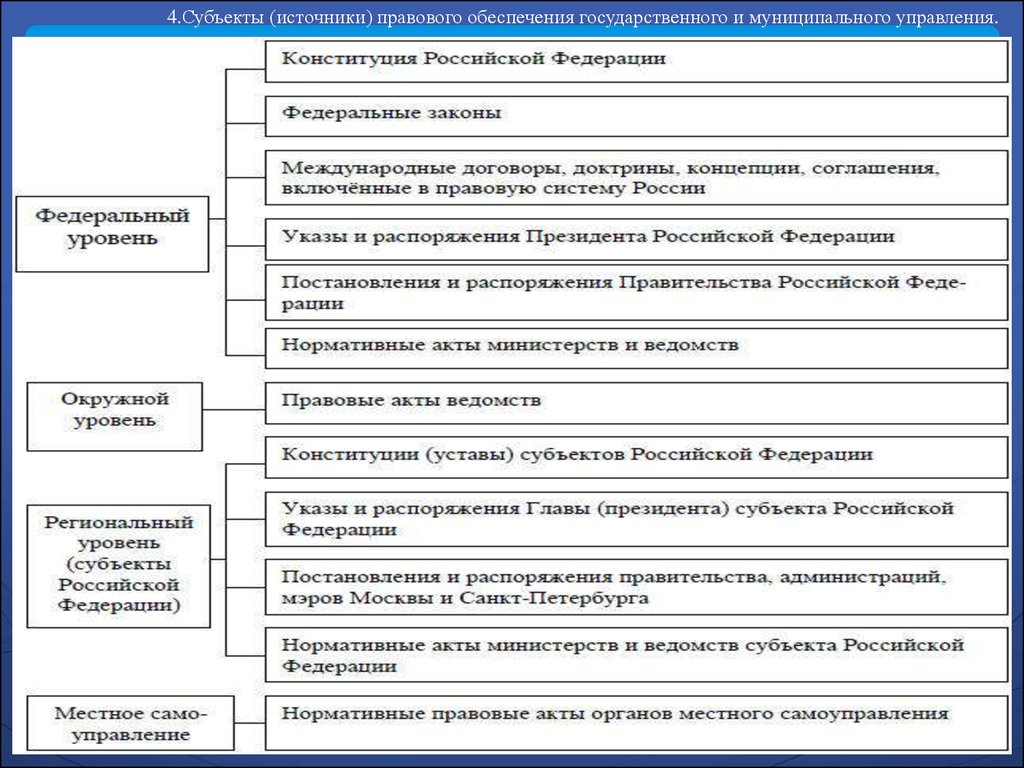The image size is (1024, 768).
Task: Click the Региональный уровень box
Action: pyautogui.click(x=118, y=565)
